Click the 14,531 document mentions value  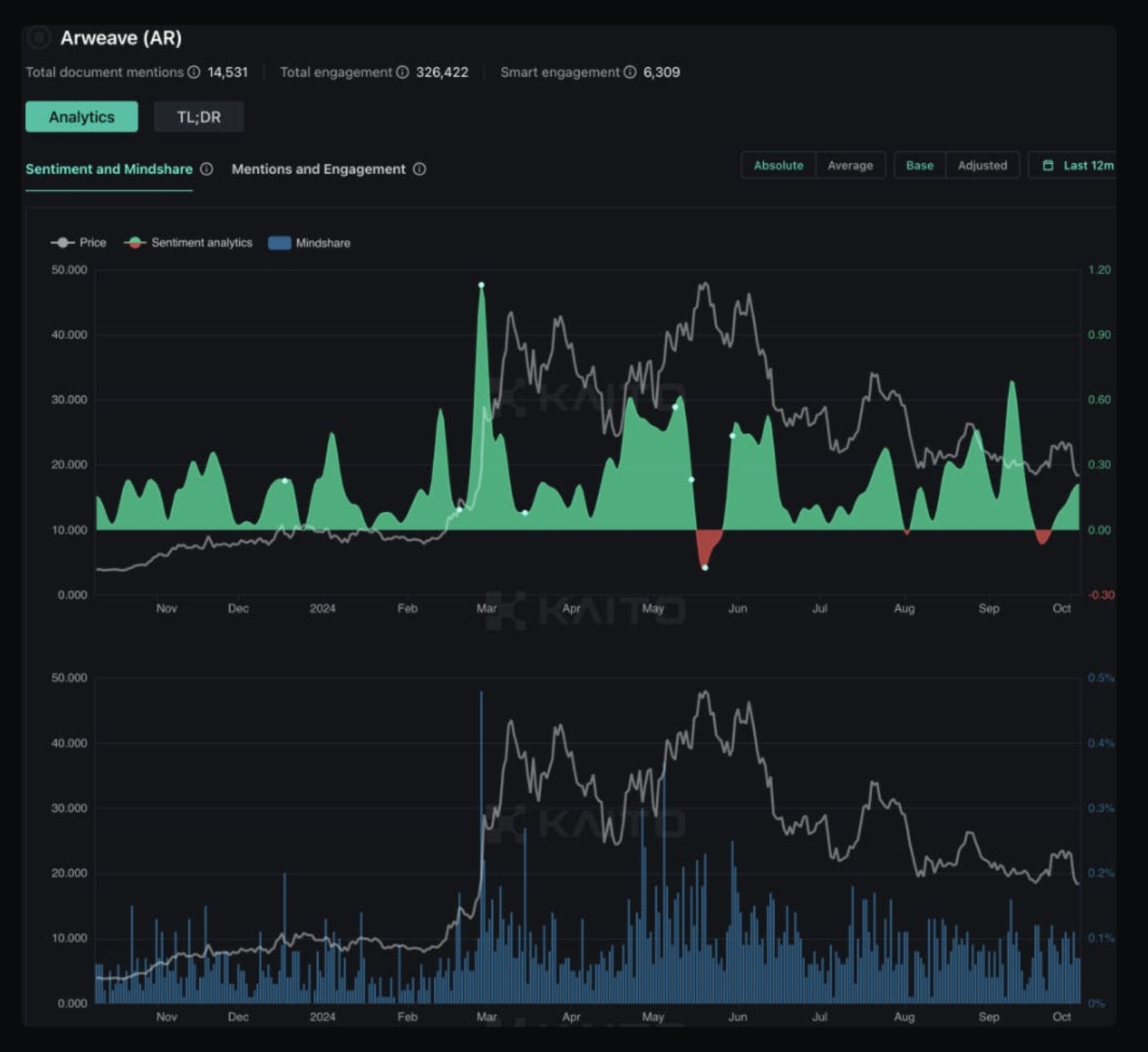click(x=228, y=72)
